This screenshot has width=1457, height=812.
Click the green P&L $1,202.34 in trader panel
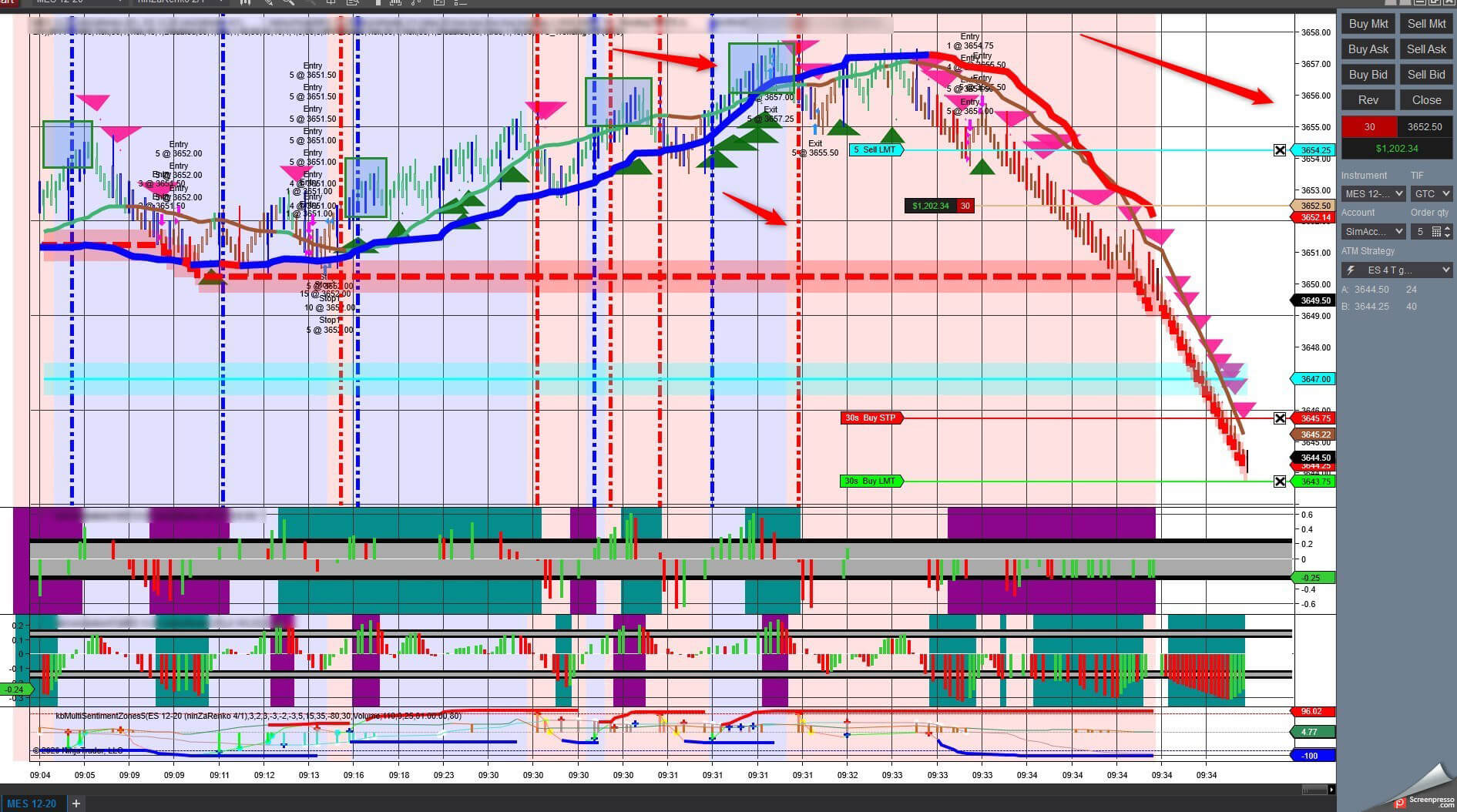1397,149
